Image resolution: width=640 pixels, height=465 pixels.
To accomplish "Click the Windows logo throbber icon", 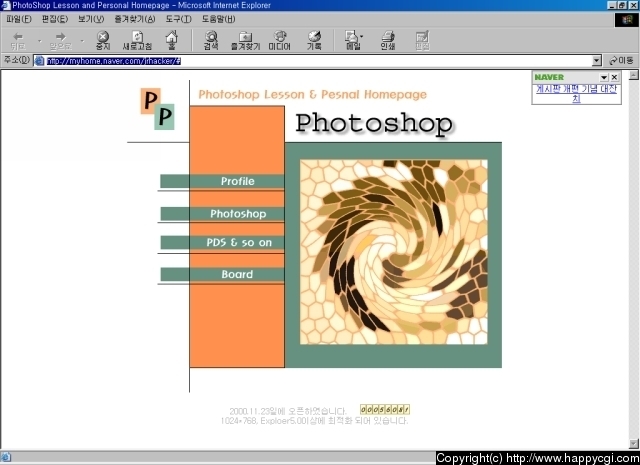I will pyautogui.click(x=627, y=20).
